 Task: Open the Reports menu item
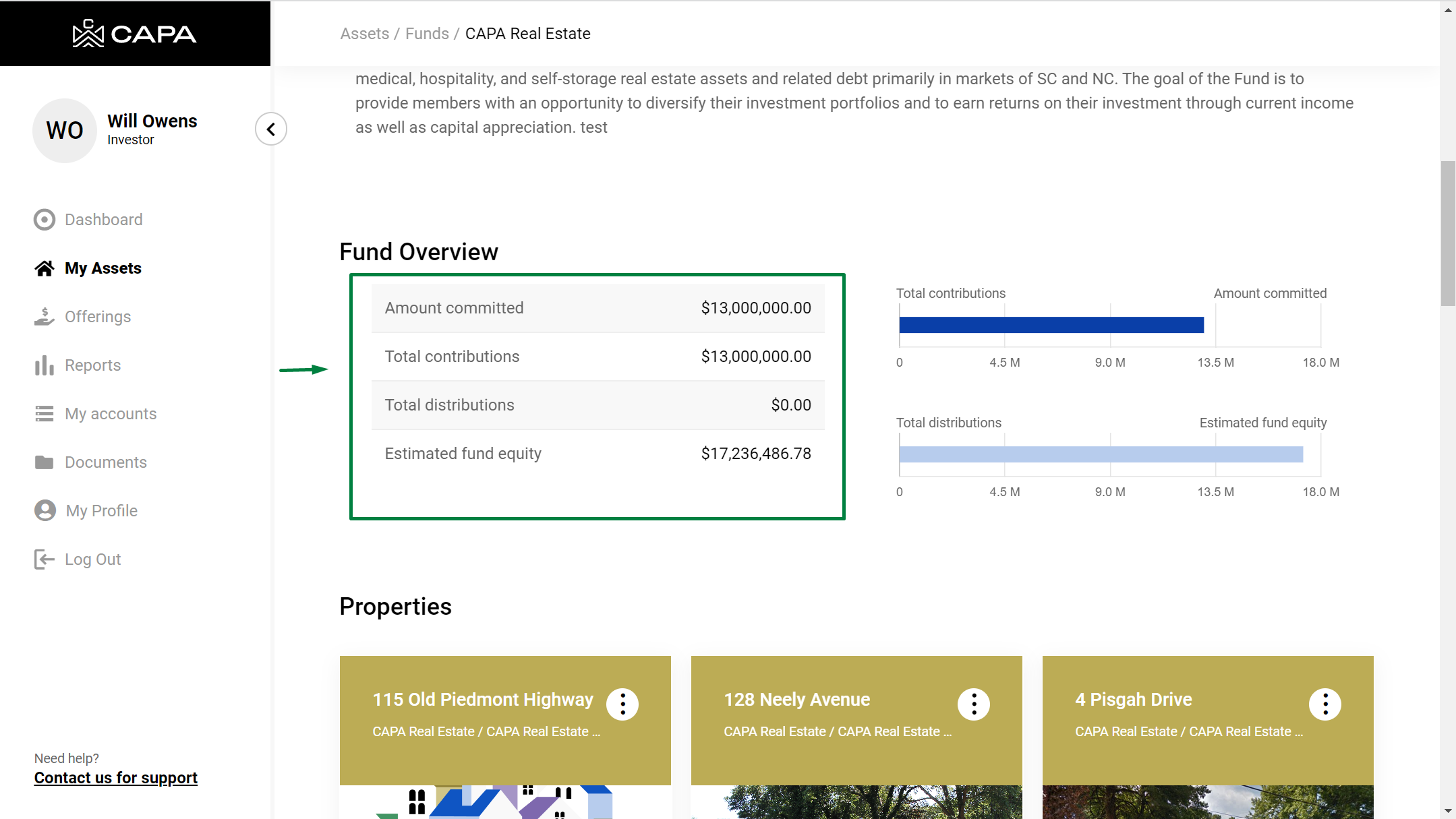[93, 365]
